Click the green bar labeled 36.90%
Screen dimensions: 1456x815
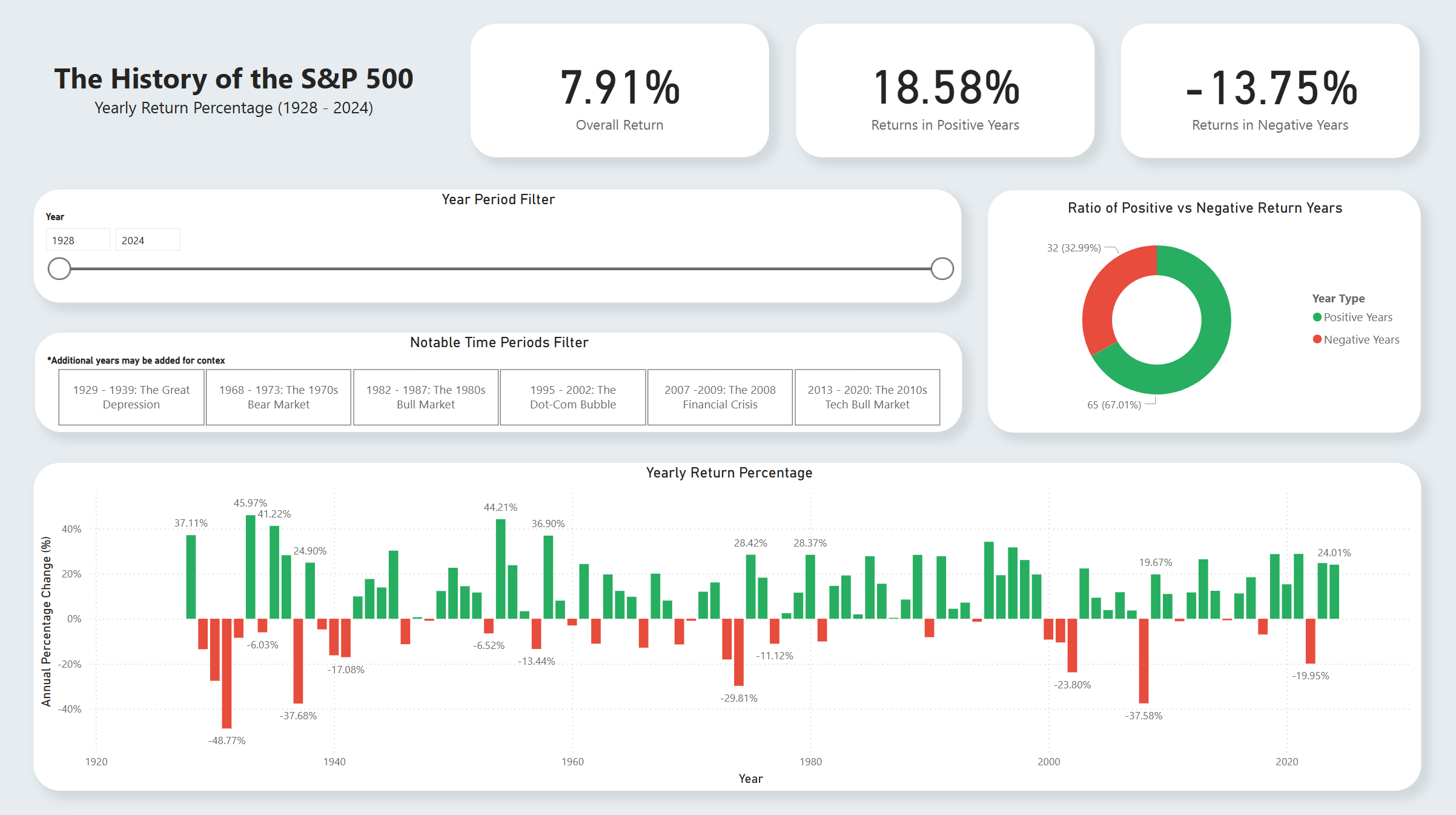click(548, 577)
